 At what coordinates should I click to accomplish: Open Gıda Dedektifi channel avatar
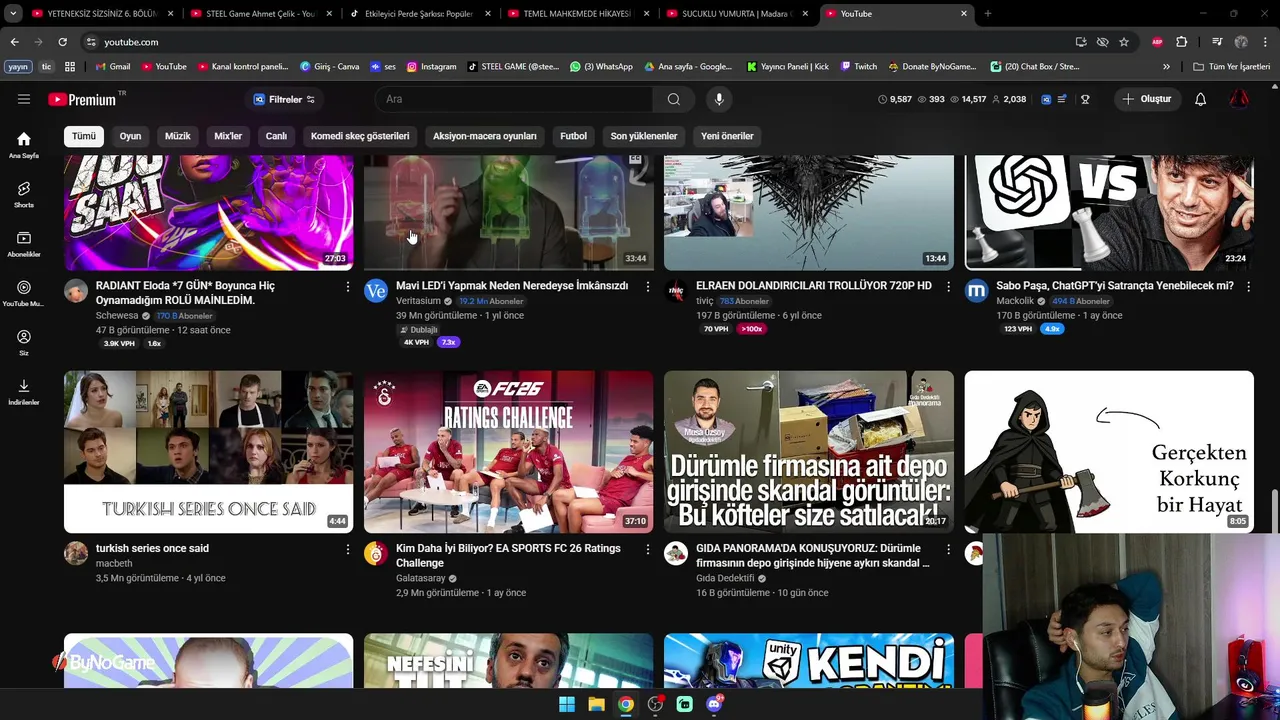click(676, 554)
